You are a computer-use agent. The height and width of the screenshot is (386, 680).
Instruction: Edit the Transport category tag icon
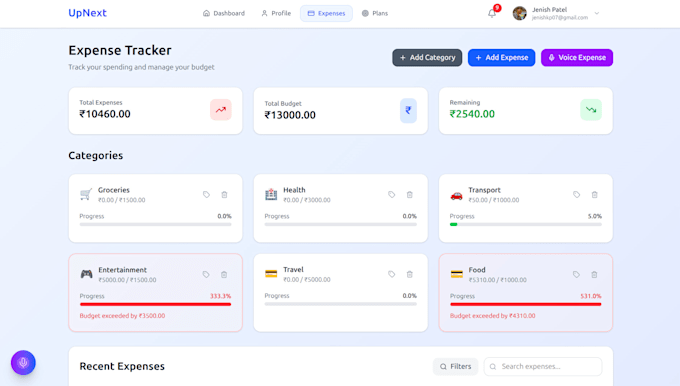click(576, 195)
